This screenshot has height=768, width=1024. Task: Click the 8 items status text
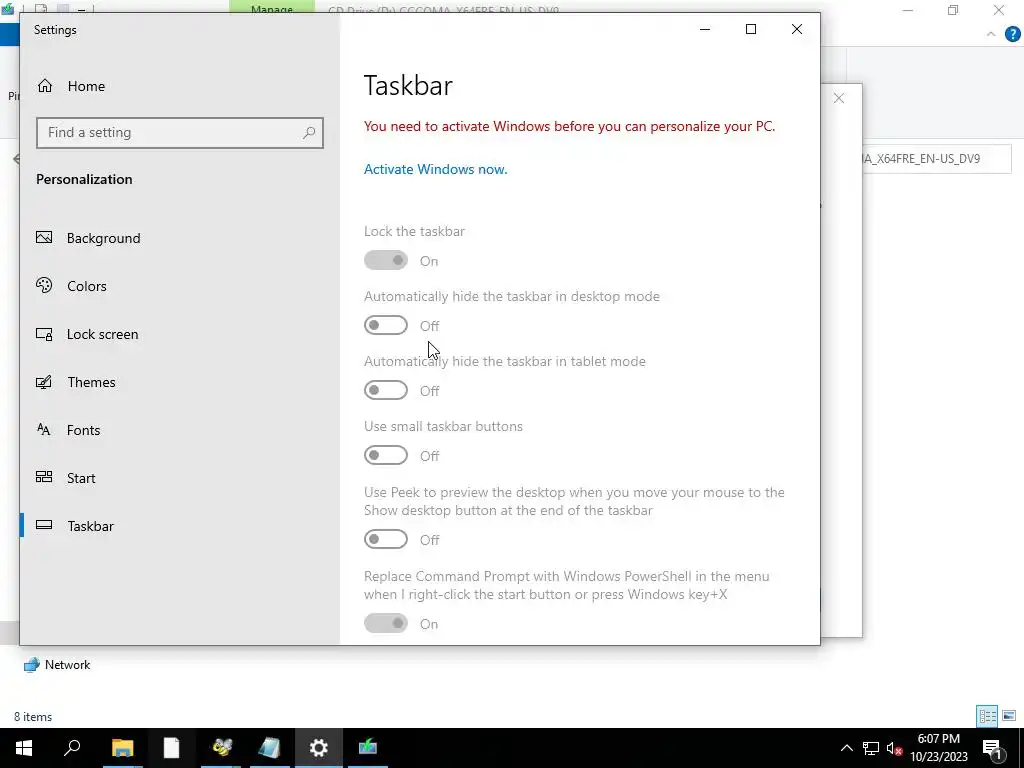[x=33, y=717]
